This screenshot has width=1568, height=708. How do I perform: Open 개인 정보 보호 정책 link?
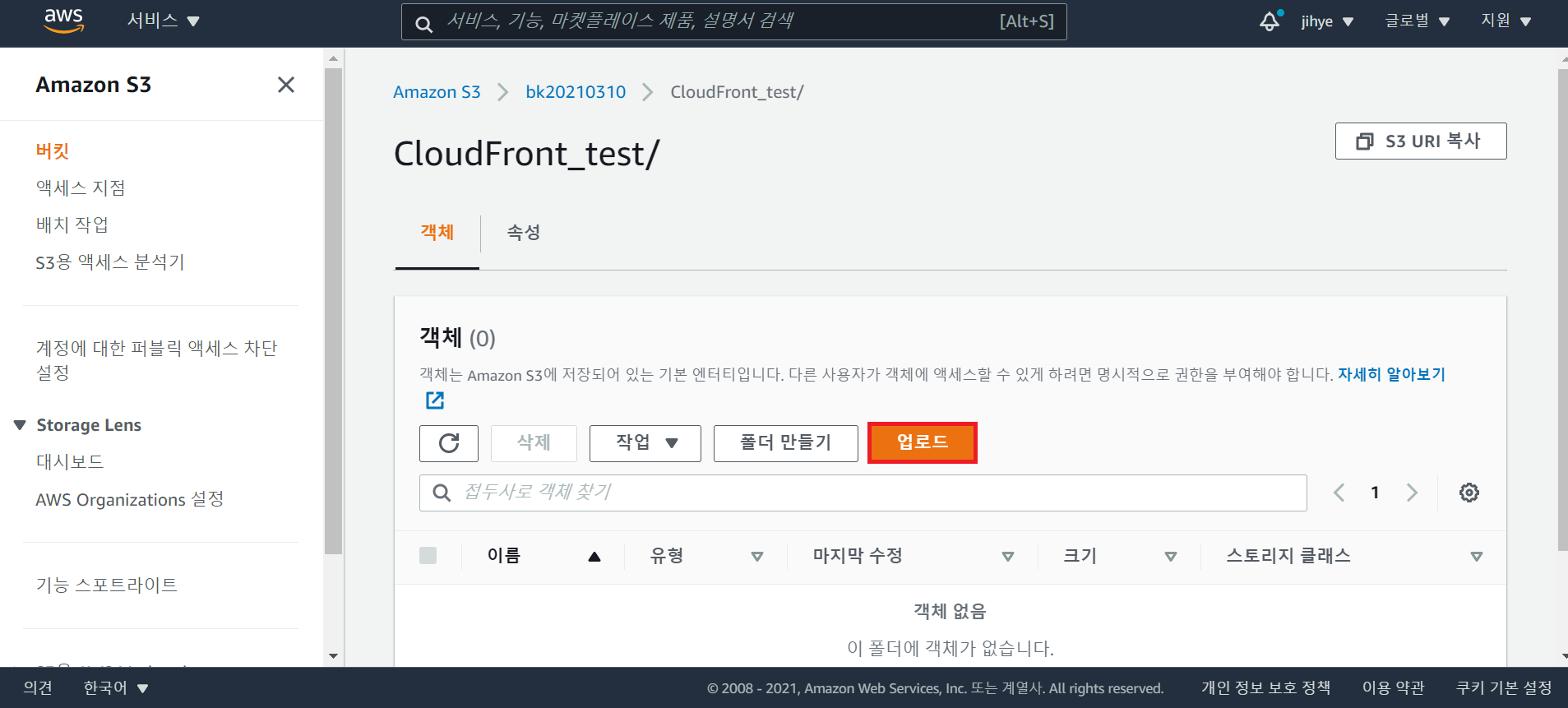(x=1265, y=687)
